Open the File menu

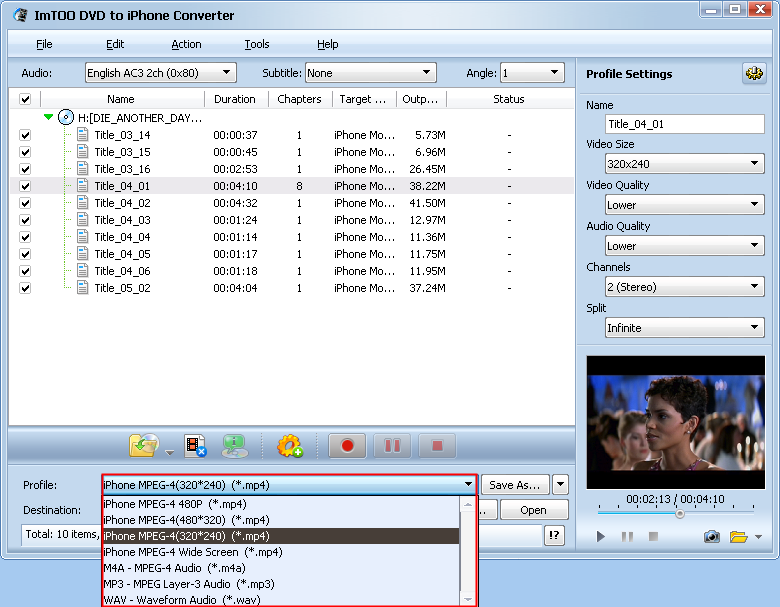(44, 44)
